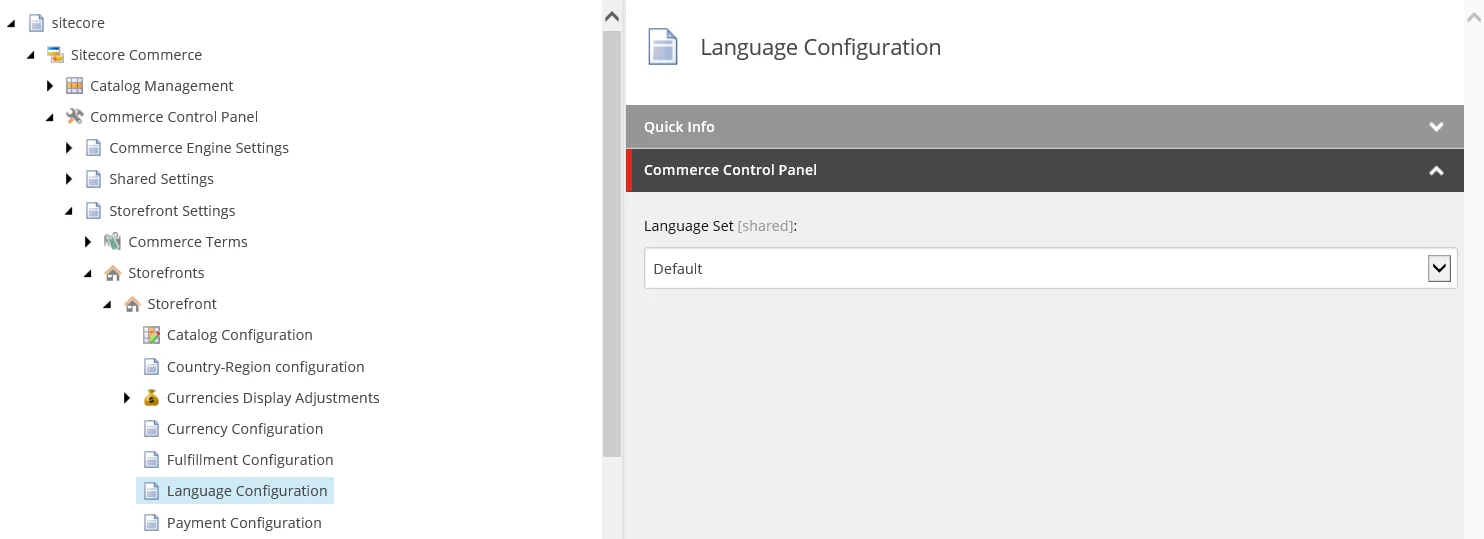The width and height of the screenshot is (1484, 539).
Task: Expand the Quick Info section chevron
Action: point(1436,127)
